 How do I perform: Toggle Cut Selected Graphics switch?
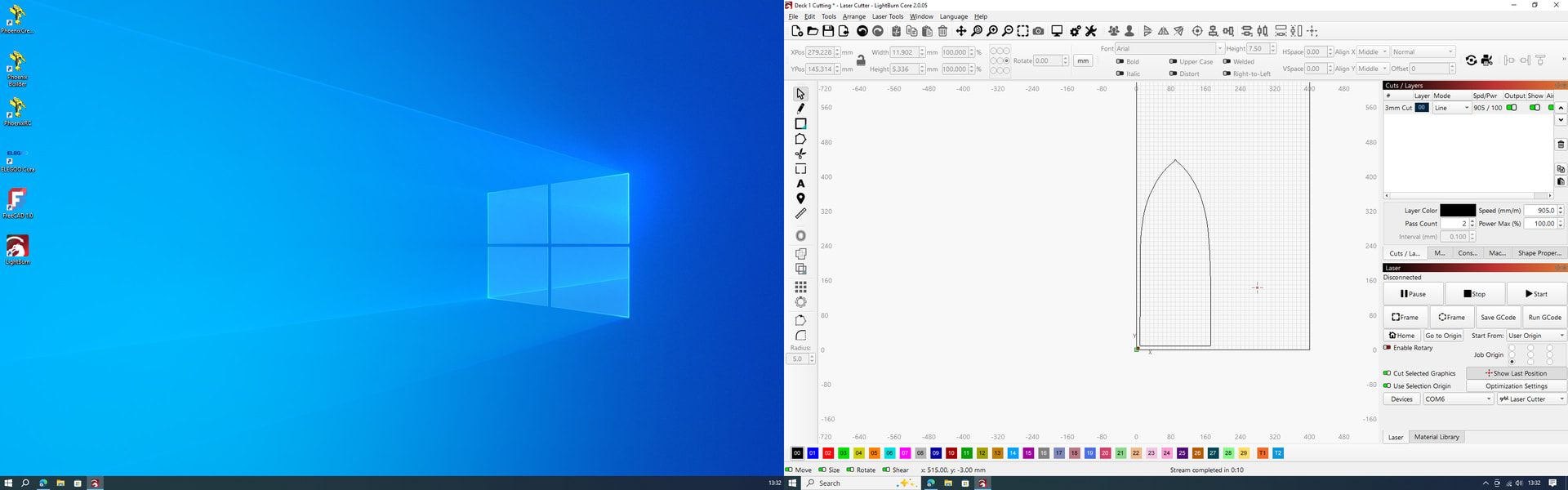tap(1388, 373)
